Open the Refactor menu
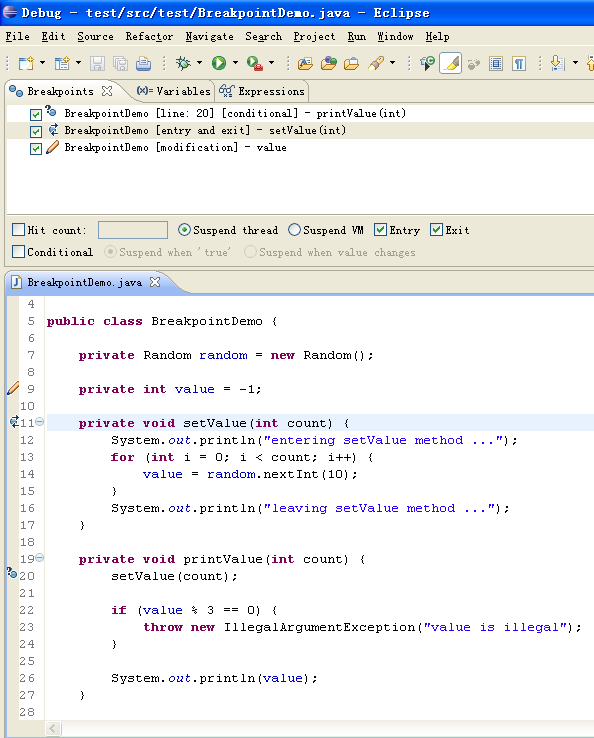This screenshot has width=594, height=738. pyautogui.click(x=149, y=37)
